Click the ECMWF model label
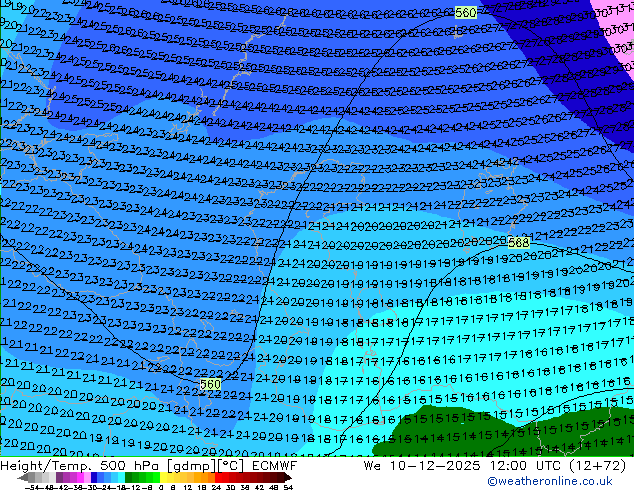The height and width of the screenshot is (490, 634). [x=275, y=466]
